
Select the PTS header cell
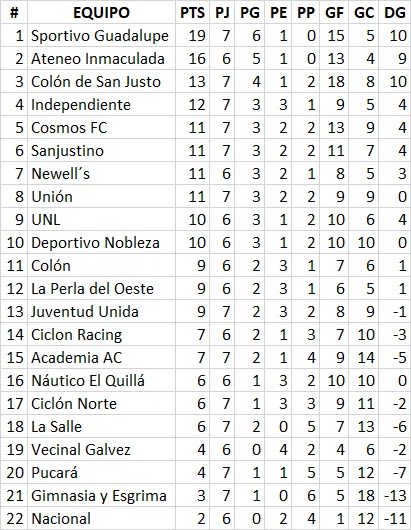click(x=192, y=13)
